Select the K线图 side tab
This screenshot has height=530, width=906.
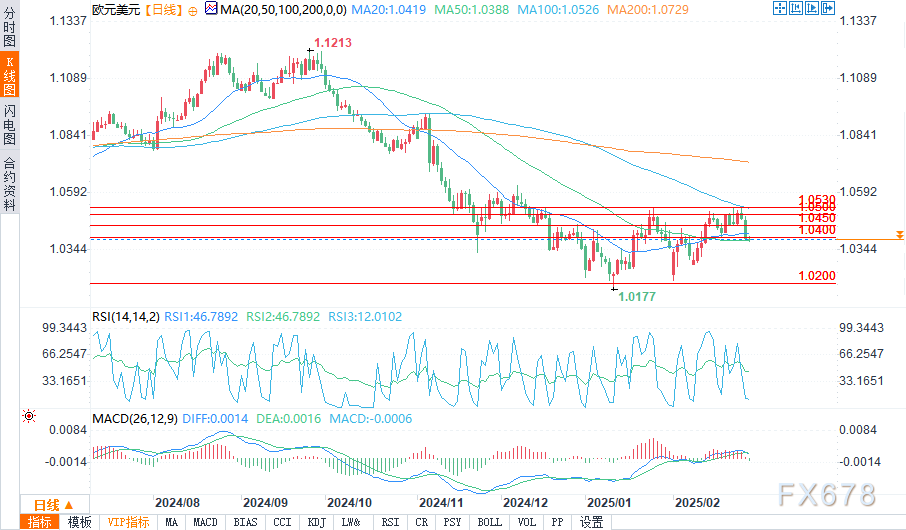coord(9,76)
